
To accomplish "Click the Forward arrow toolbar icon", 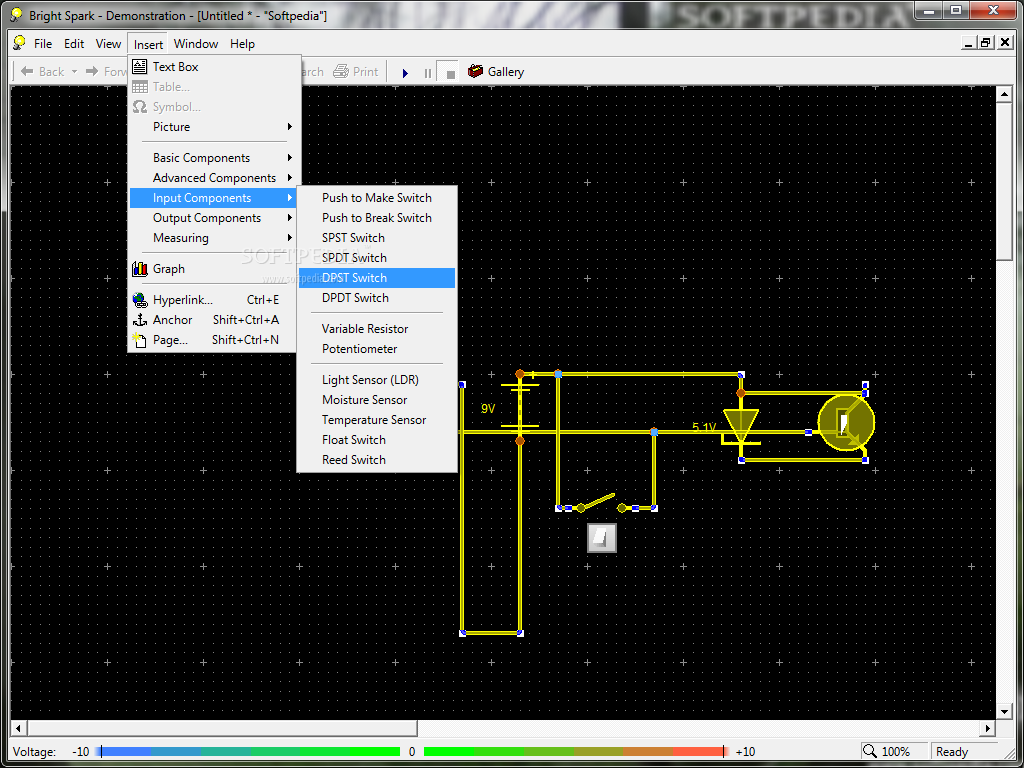I will [x=92, y=71].
